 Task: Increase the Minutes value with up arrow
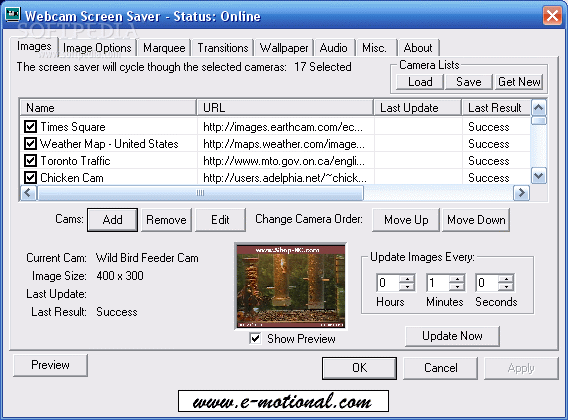pyautogui.click(x=457, y=279)
